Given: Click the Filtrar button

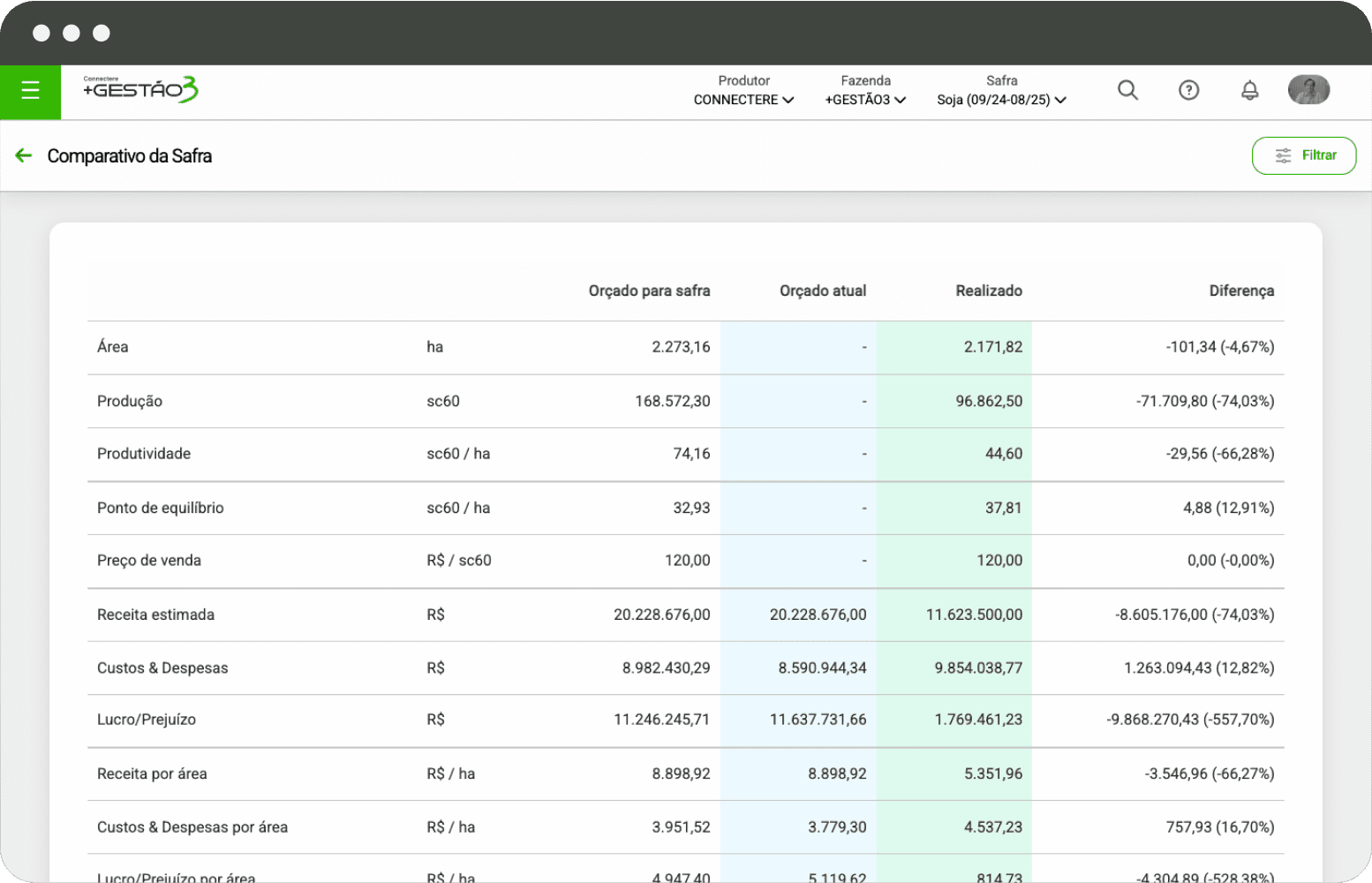Looking at the screenshot, I should 1303,155.
